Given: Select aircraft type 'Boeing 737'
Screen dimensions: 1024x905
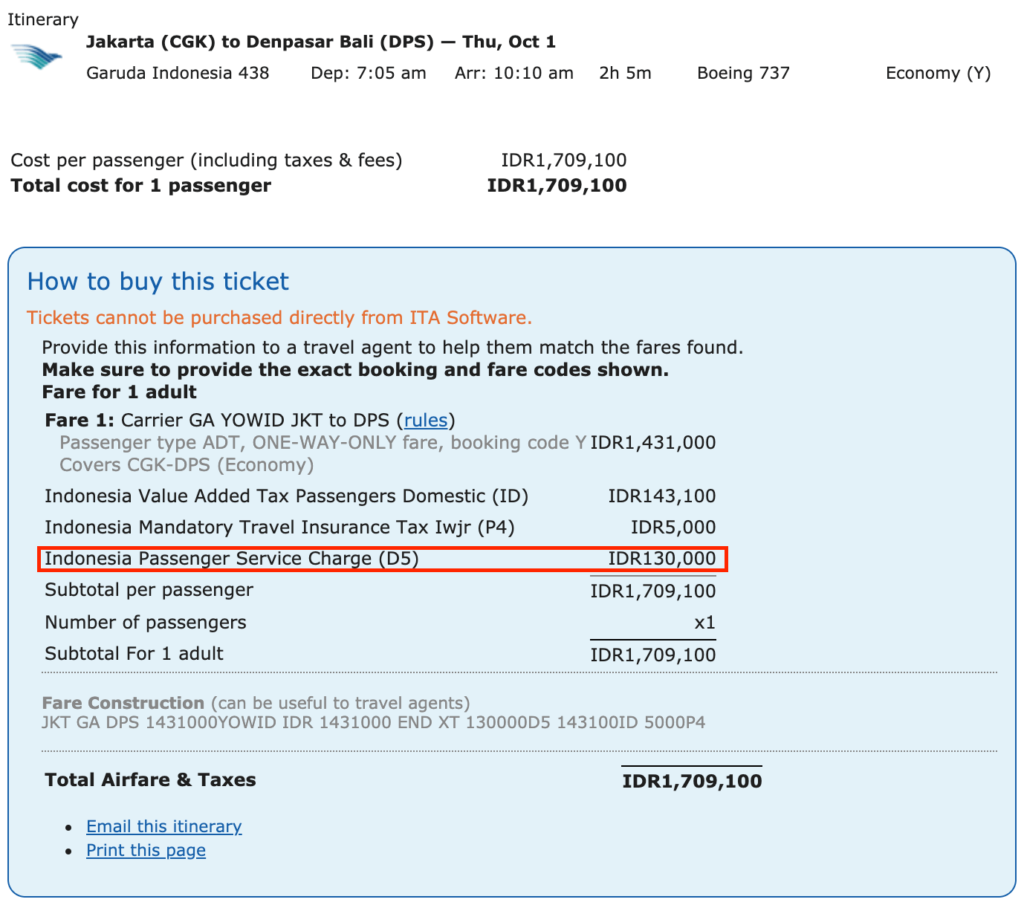Looking at the screenshot, I should (743, 72).
